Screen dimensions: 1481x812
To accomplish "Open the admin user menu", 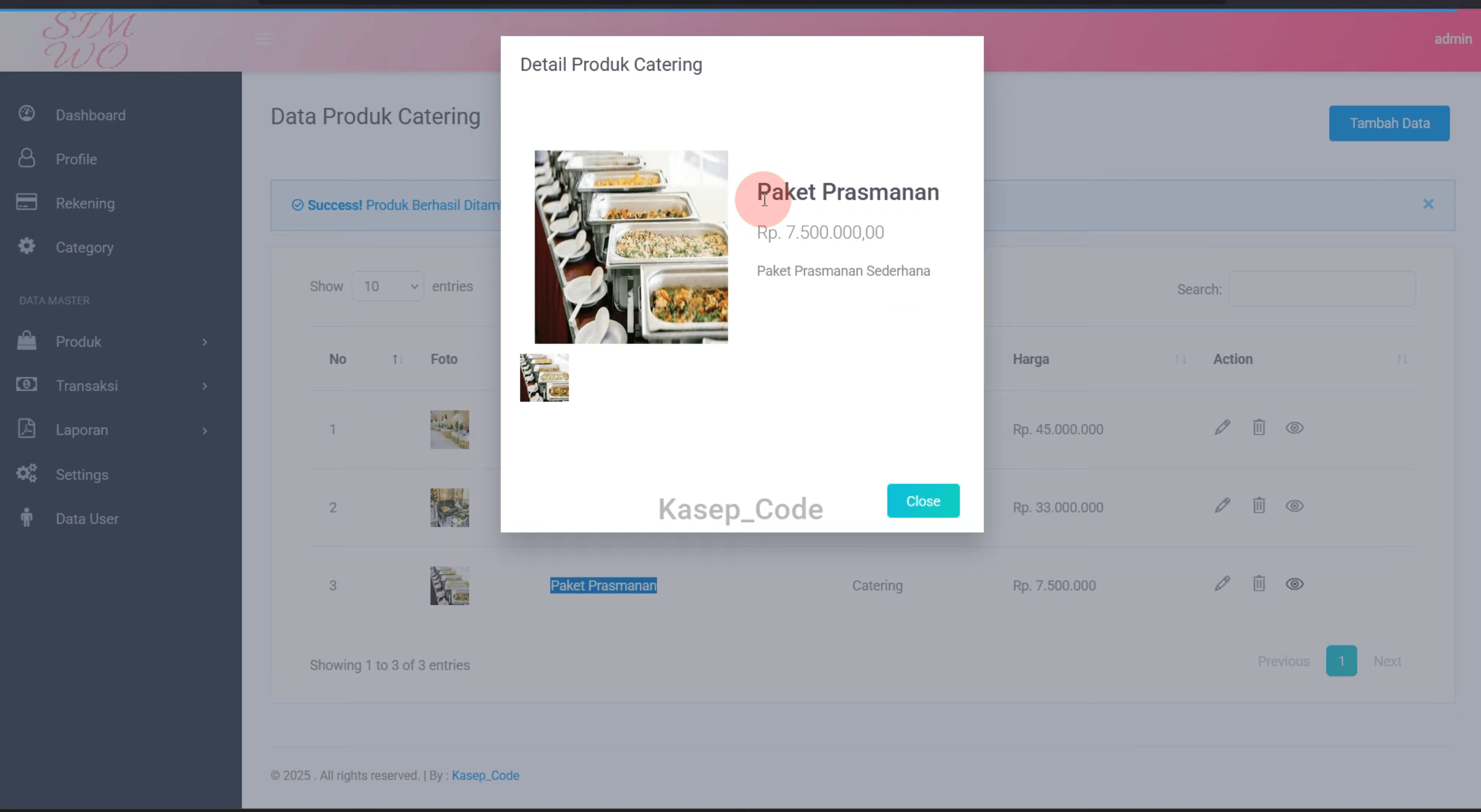I will (1453, 39).
